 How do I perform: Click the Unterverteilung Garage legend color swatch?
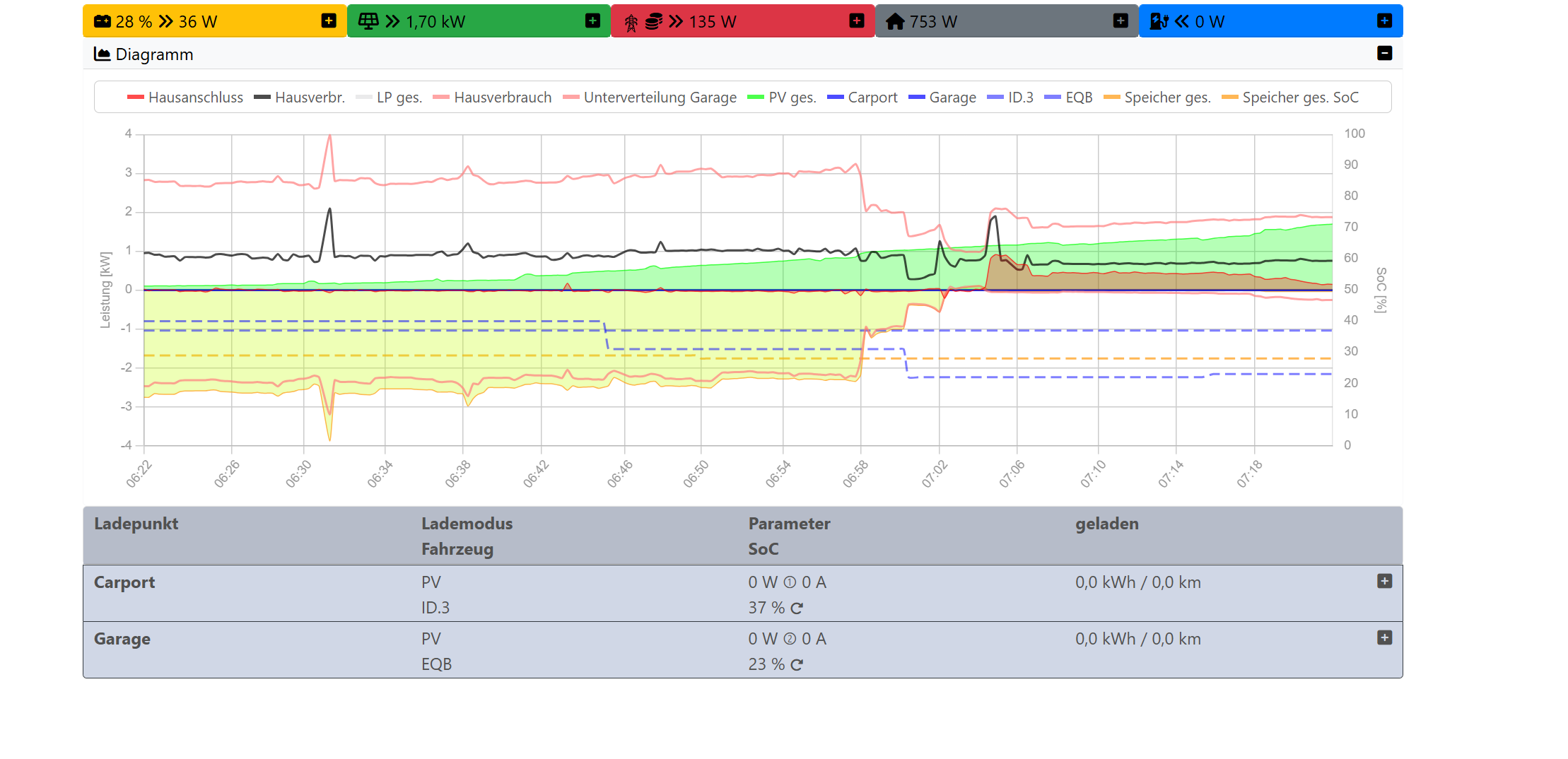click(571, 98)
